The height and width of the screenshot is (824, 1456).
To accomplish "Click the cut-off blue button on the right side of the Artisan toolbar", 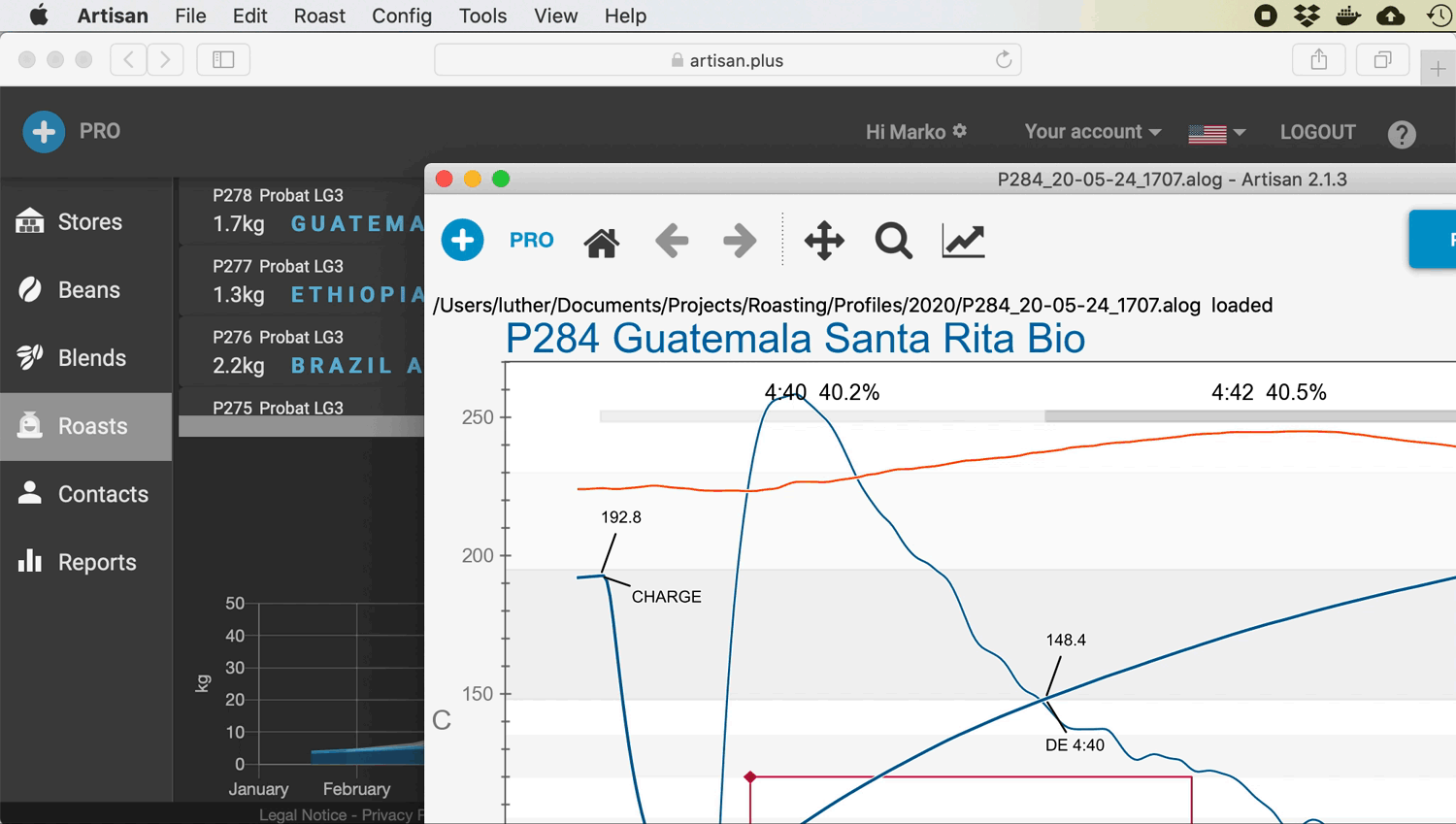I will point(1433,239).
